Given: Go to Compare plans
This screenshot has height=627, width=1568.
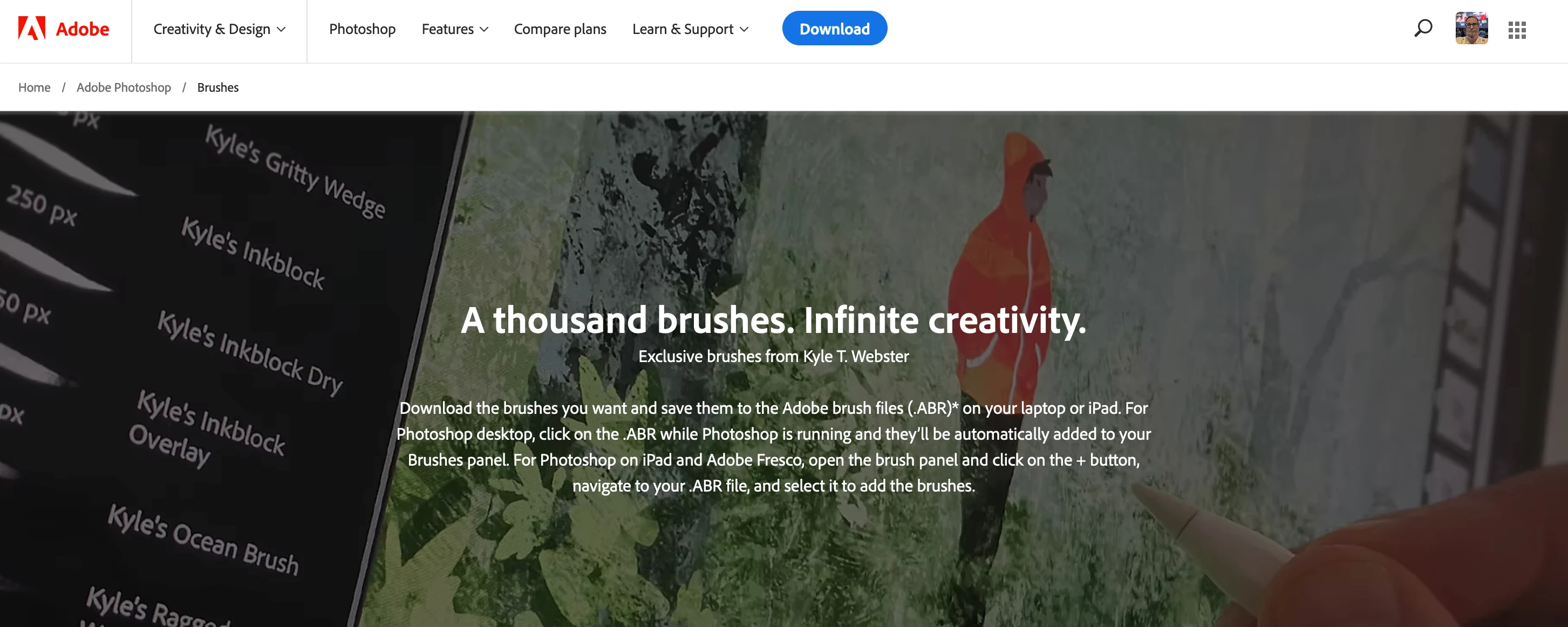Looking at the screenshot, I should [560, 29].
